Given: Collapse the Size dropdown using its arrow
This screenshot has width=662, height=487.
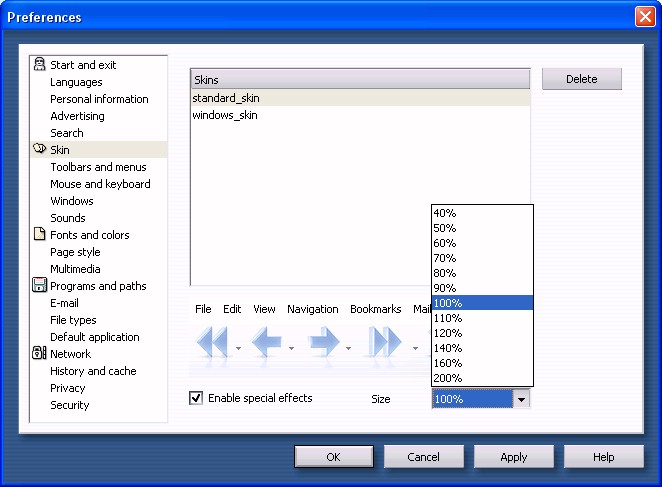Looking at the screenshot, I should click(x=521, y=399).
